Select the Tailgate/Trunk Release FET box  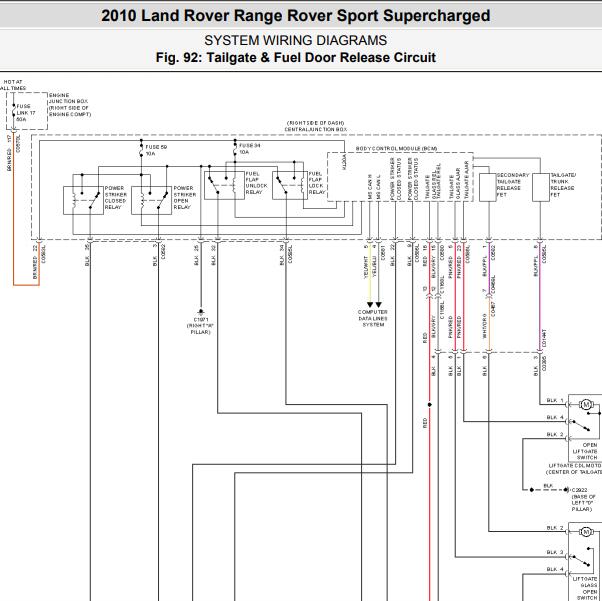[541, 187]
